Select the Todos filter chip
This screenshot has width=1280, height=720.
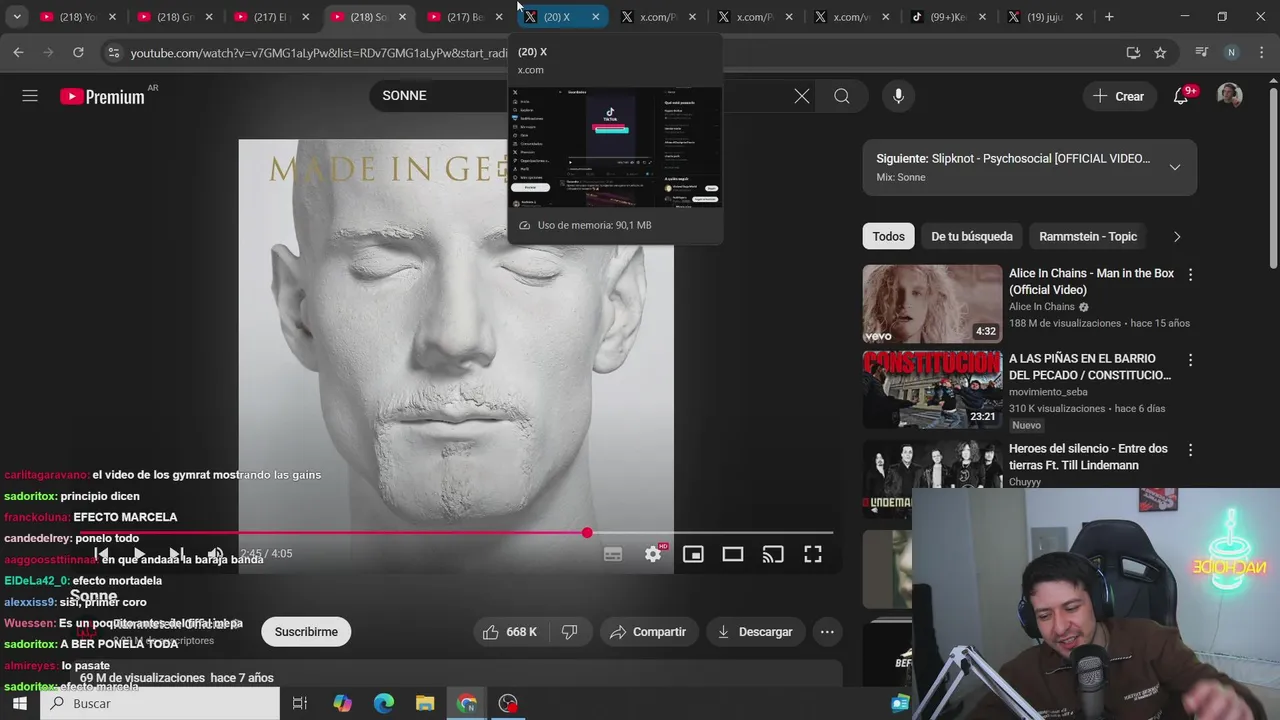[x=888, y=237]
